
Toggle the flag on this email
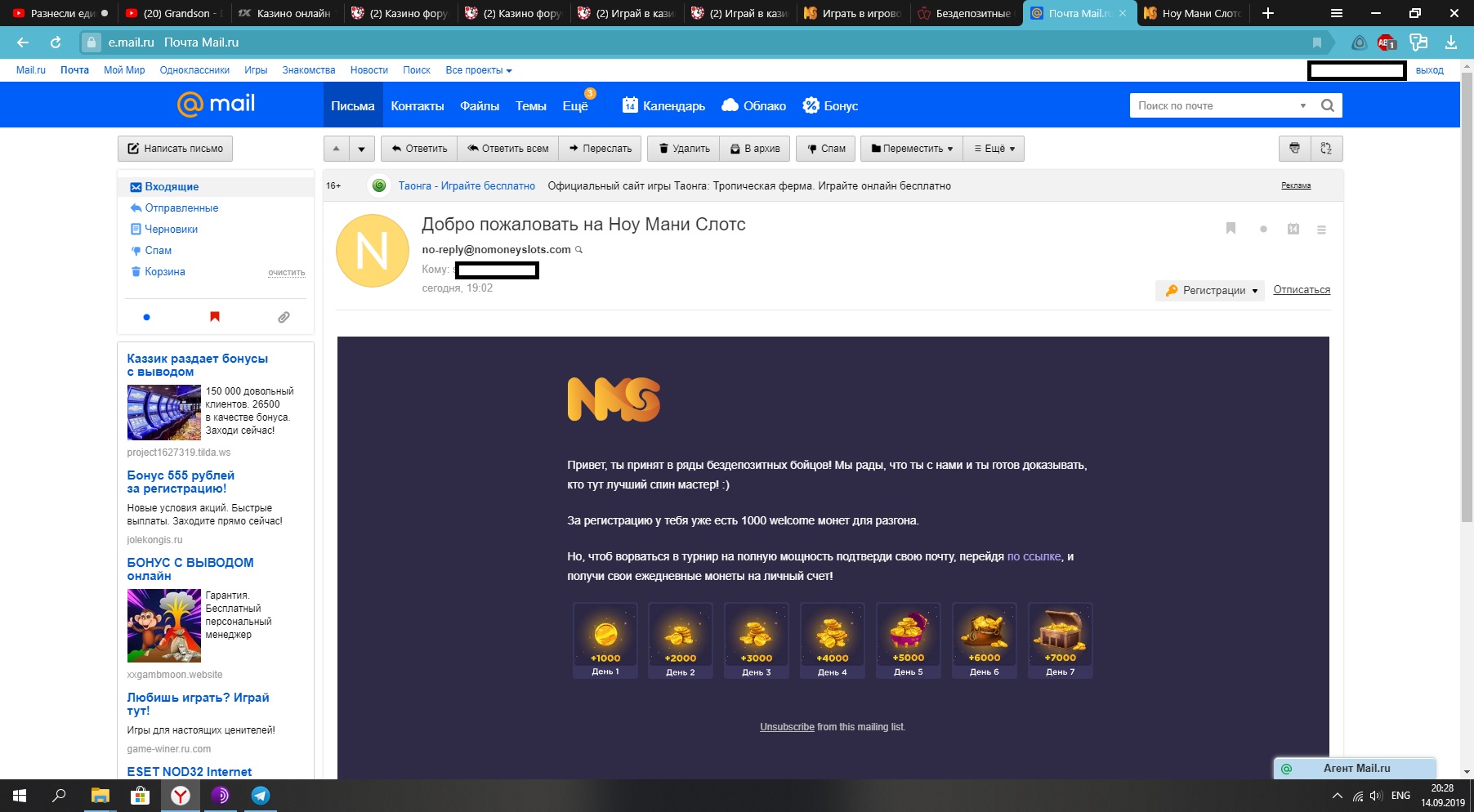[1231, 229]
